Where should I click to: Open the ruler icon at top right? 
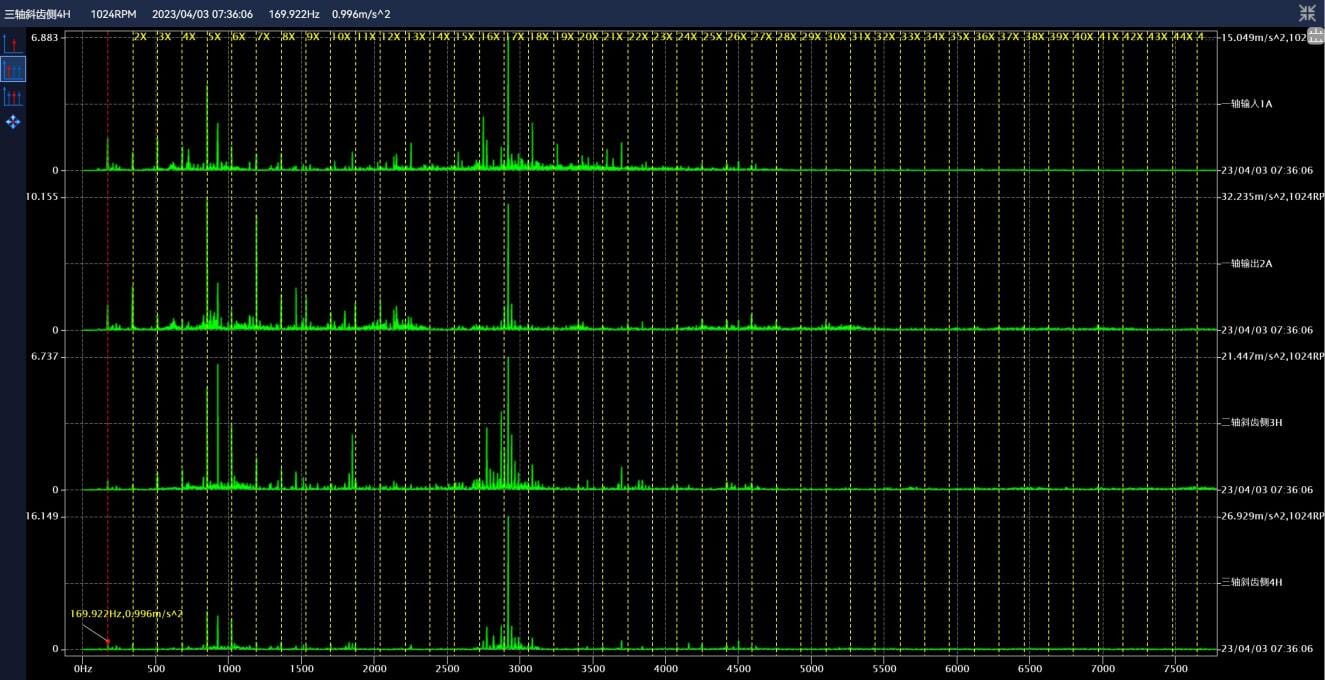[1315, 36]
